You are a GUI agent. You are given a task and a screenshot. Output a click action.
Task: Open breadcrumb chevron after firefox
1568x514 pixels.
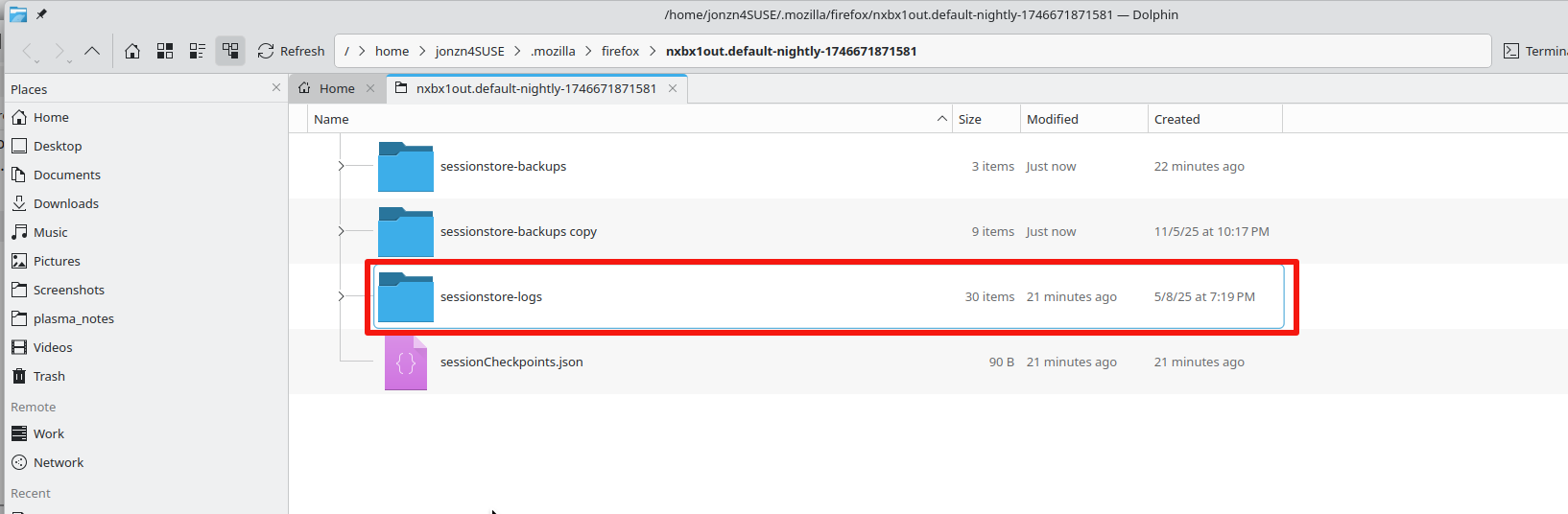(653, 51)
